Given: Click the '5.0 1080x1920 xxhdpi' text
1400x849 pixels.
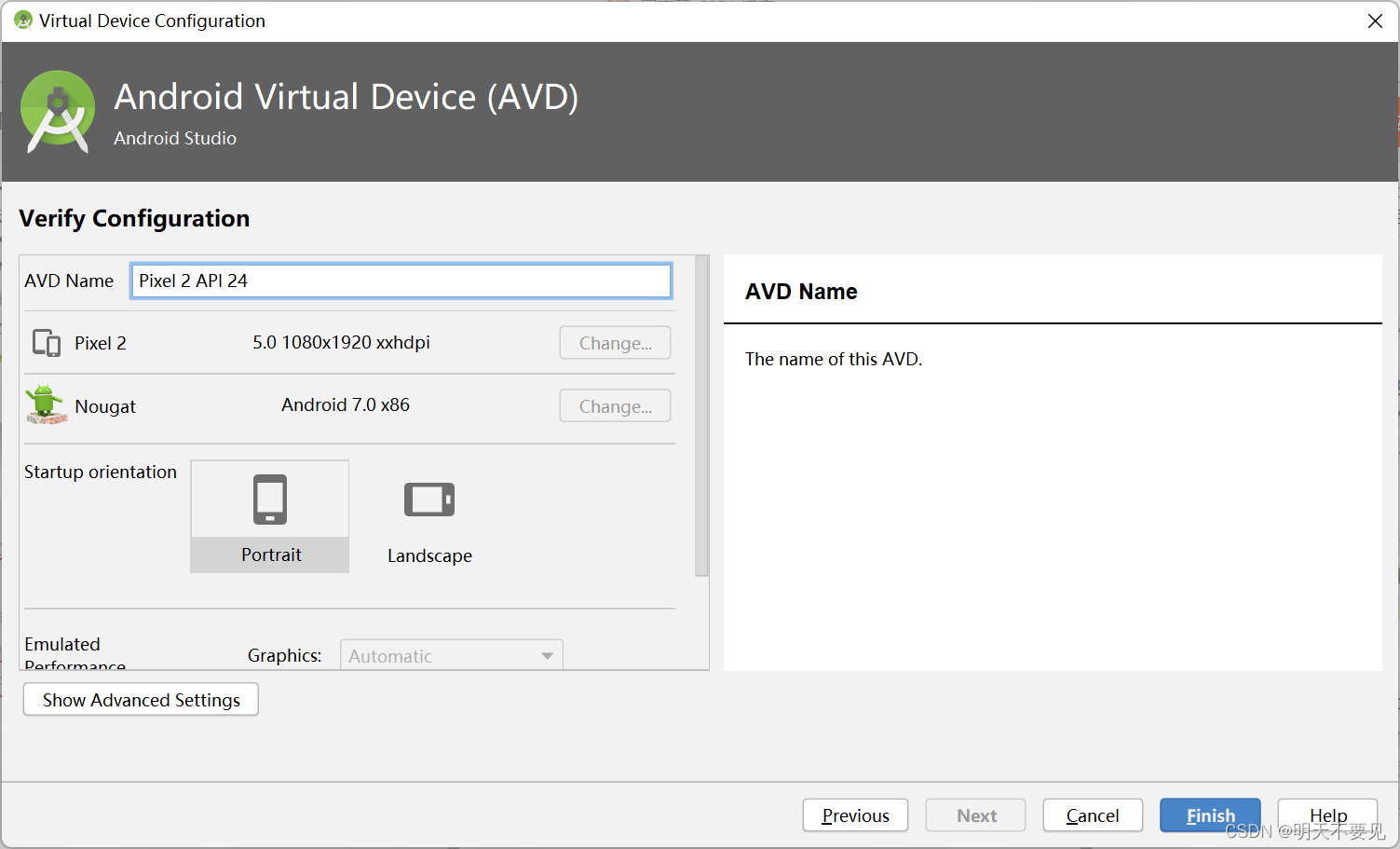Looking at the screenshot, I should [x=341, y=342].
